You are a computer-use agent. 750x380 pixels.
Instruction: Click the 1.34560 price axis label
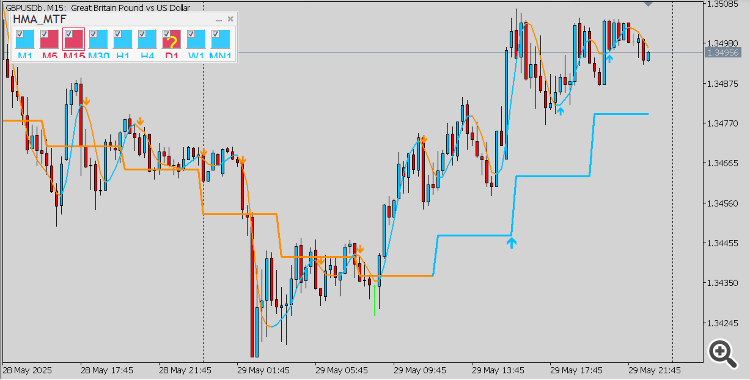point(723,203)
